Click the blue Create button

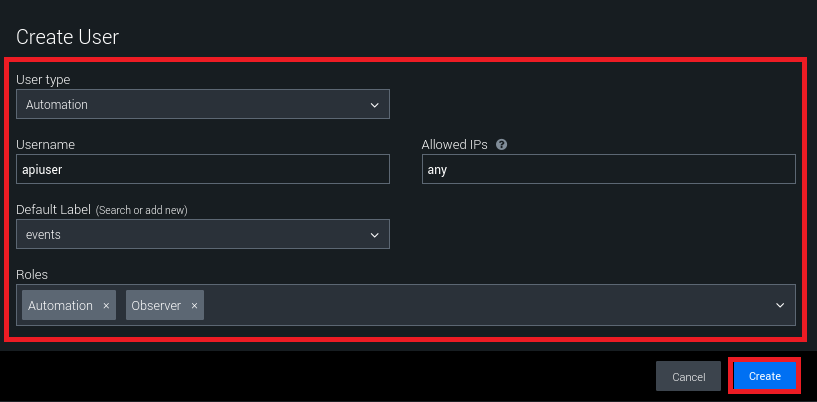coord(764,376)
